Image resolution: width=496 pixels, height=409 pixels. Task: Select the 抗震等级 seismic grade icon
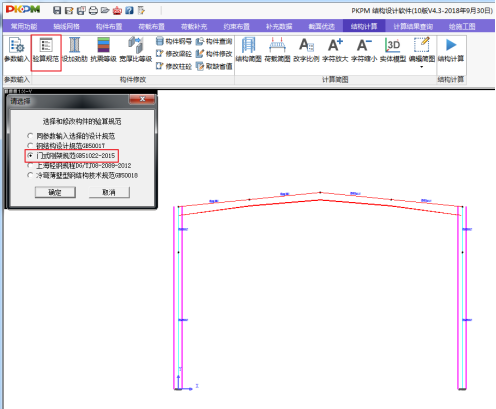(104, 50)
